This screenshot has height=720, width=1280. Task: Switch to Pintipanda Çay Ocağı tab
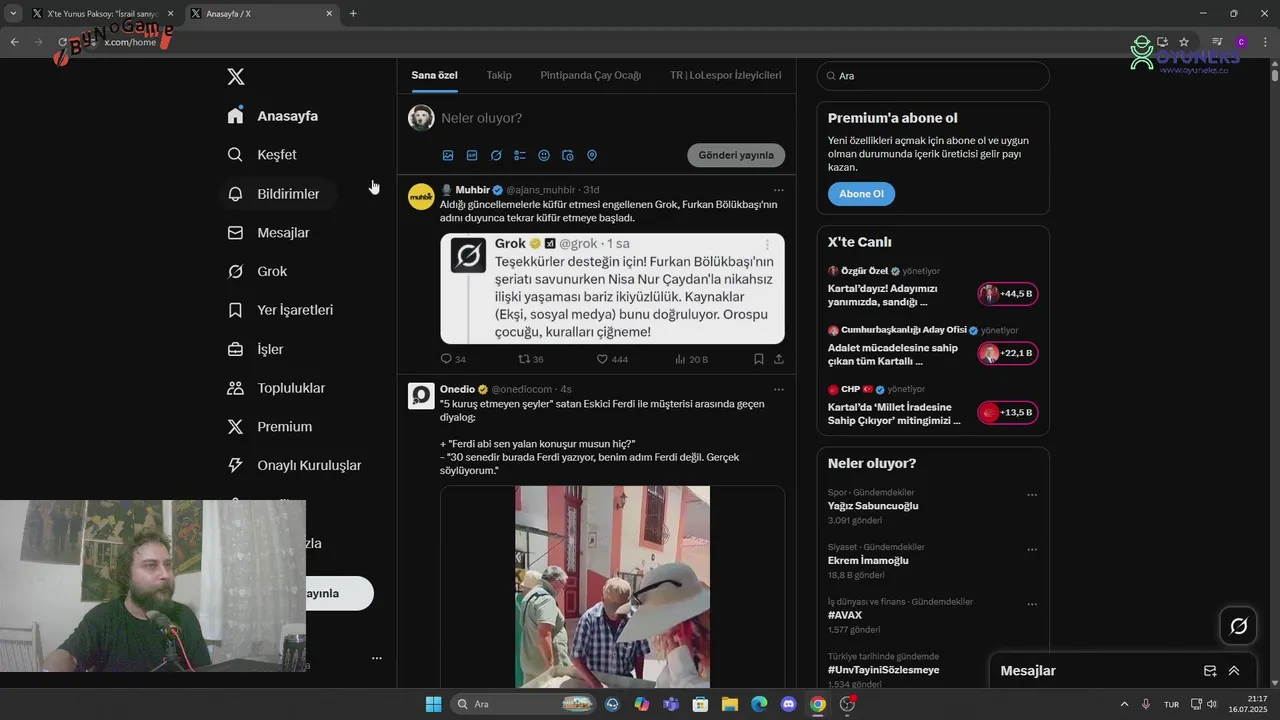pos(591,75)
